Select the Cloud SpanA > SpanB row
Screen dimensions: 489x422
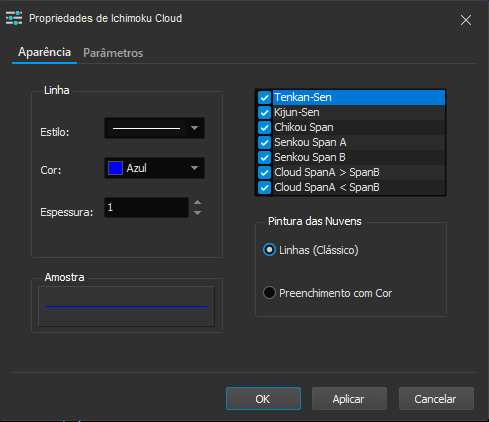click(x=359, y=172)
